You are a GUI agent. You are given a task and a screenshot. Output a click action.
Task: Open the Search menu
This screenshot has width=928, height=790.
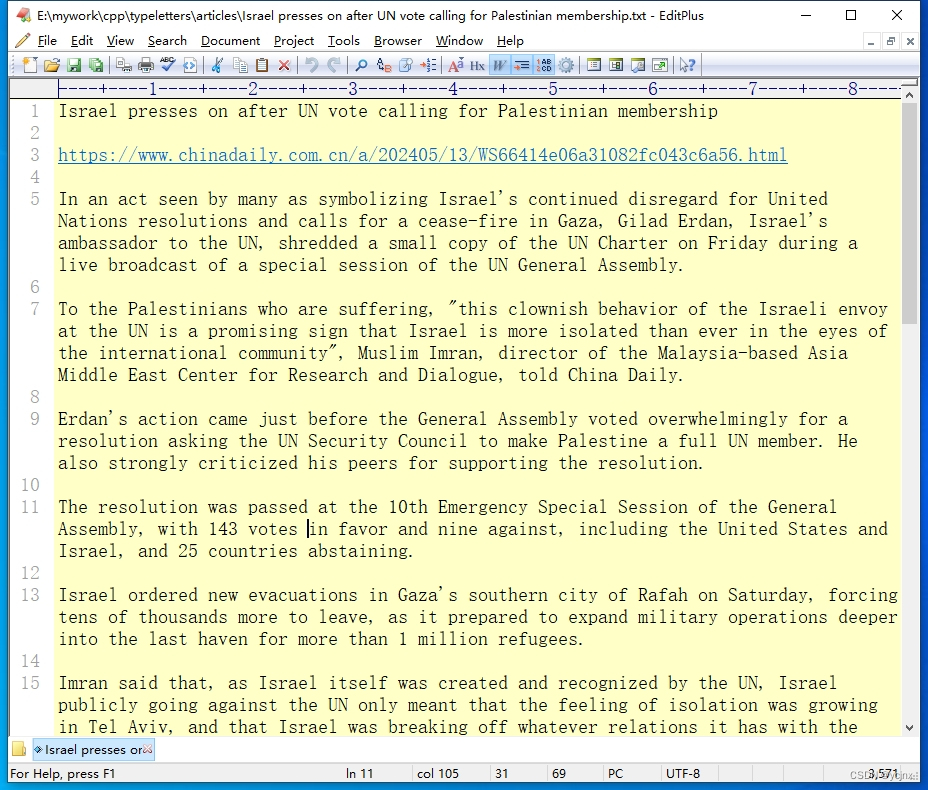click(167, 41)
